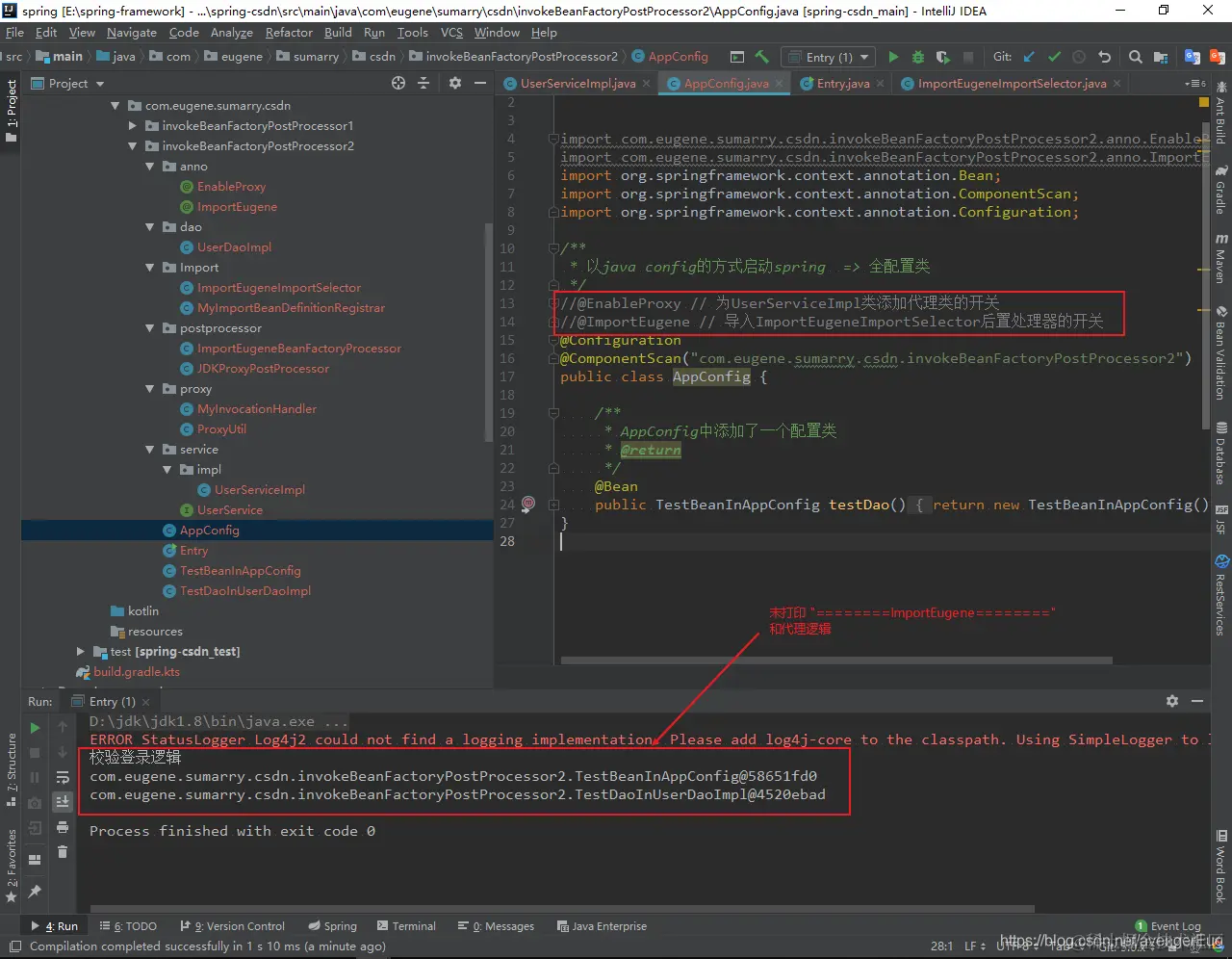Git revert changes undo arrow icon
The height and width of the screenshot is (959, 1232).
pos(1104,57)
